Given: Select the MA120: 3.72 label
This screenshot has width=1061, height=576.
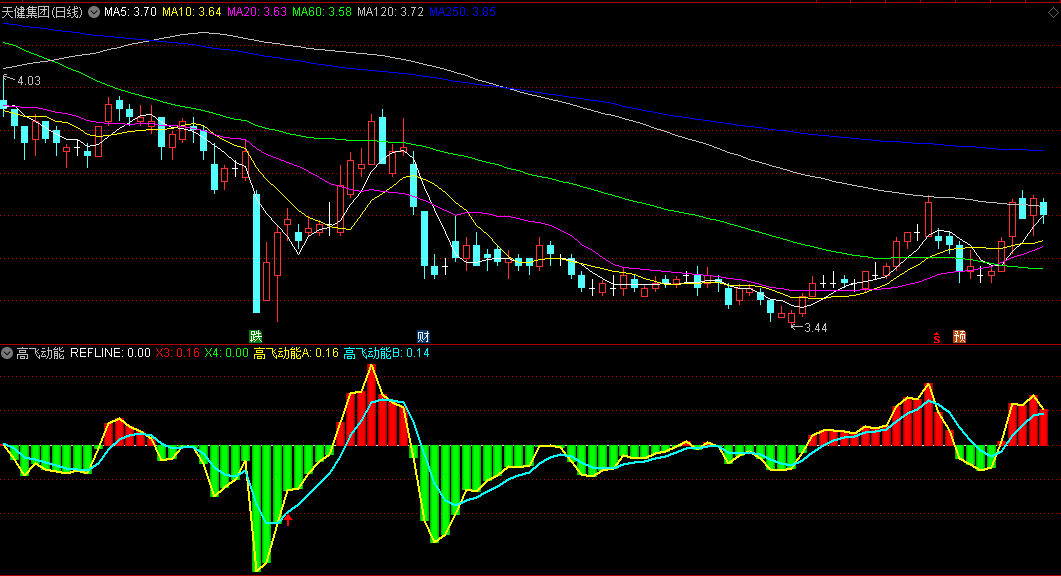Looking at the screenshot, I should tap(390, 12).
